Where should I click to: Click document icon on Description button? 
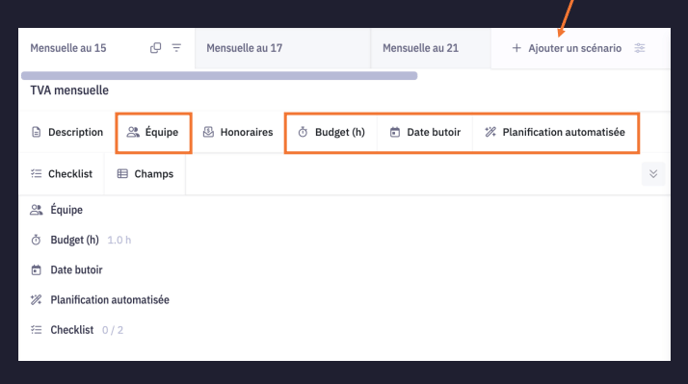click(36, 132)
